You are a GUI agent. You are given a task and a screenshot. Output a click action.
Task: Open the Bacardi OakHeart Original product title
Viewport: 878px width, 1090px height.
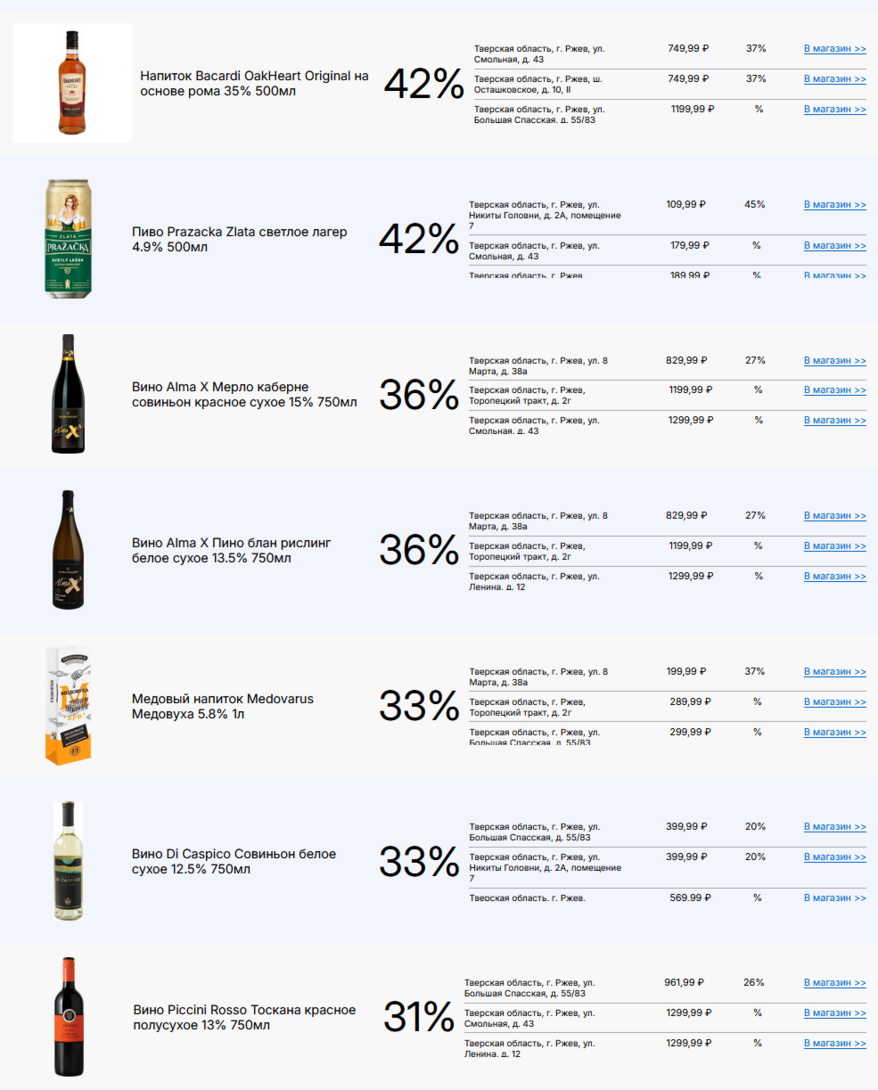tap(254, 83)
